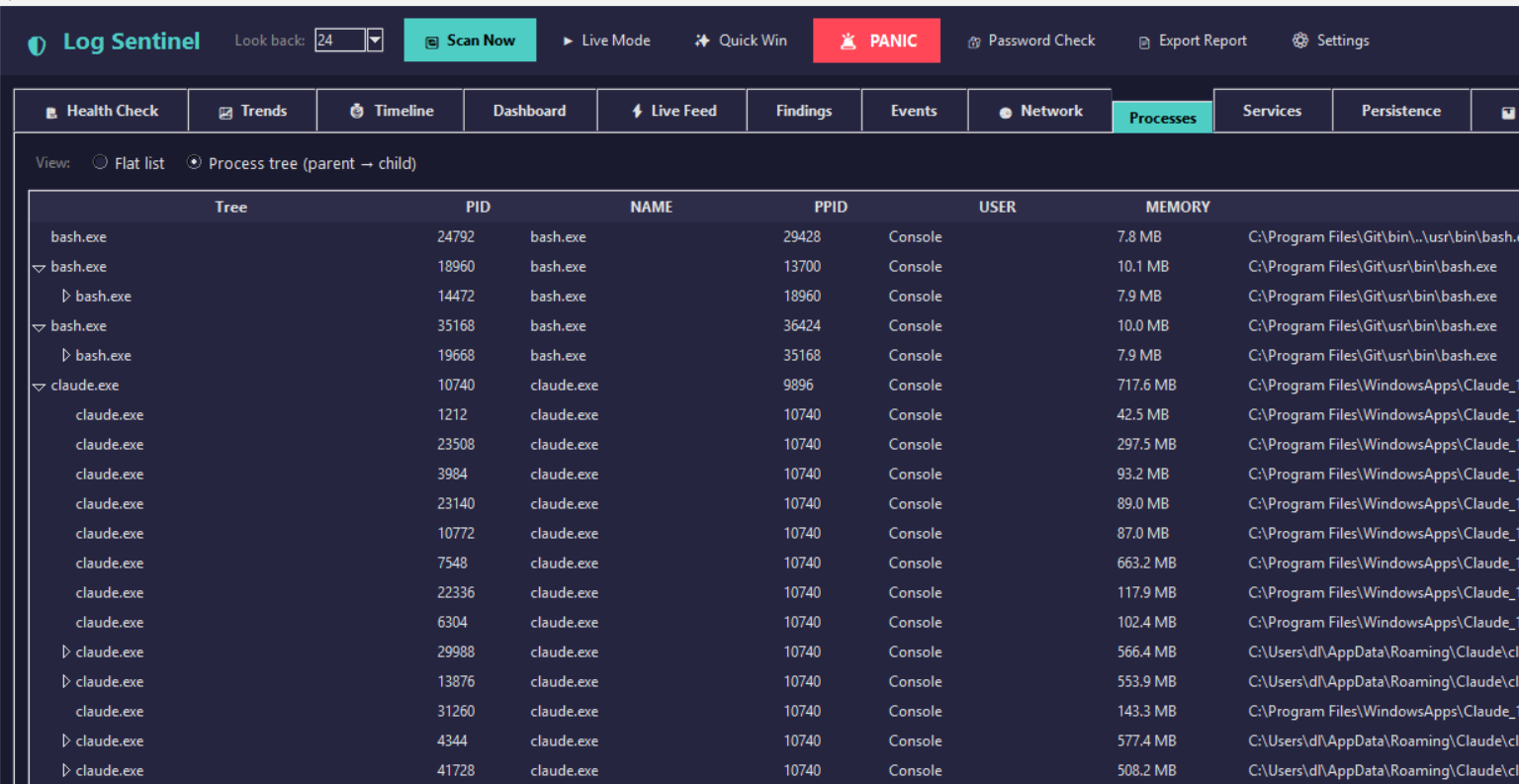Click the Network tab globe icon

tap(1006, 113)
